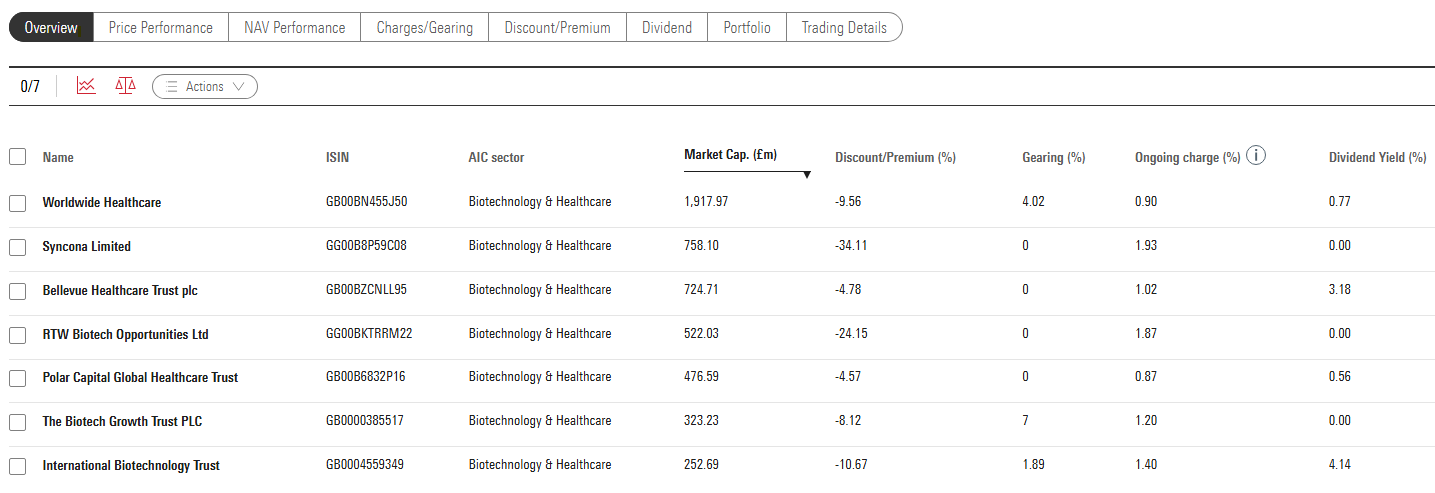Sort by Ongoing charge (%) column header
Screen dimensions: 1435x493
click(x=1188, y=157)
